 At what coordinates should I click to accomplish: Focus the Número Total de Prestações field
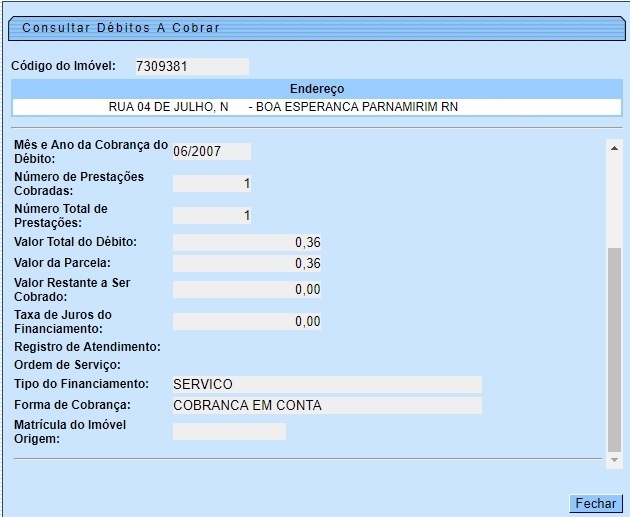coord(211,215)
